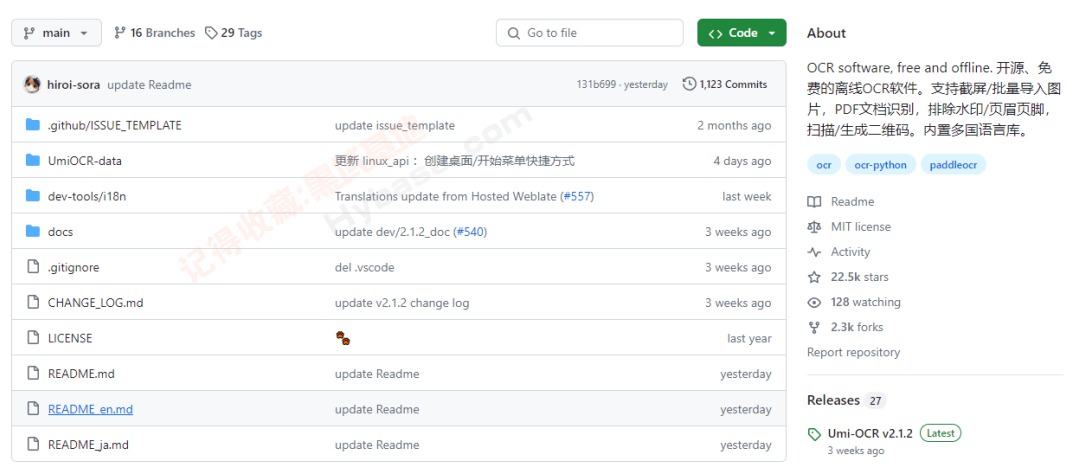View the 2.3k forks list
This screenshot has width=1072, height=468.
(857, 327)
